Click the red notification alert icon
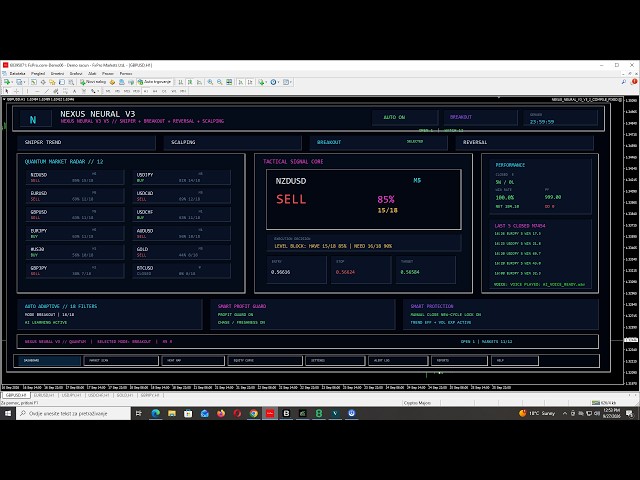The height and width of the screenshot is (480, 640). [x=634, y=82]
